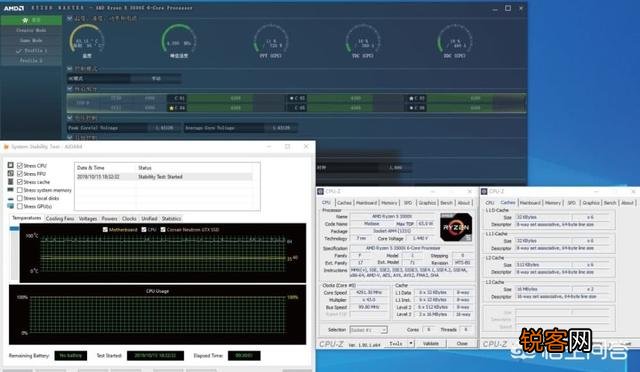
Task: Click the peak speed gauge in Ryzen Master
Action: coord(179,41)
